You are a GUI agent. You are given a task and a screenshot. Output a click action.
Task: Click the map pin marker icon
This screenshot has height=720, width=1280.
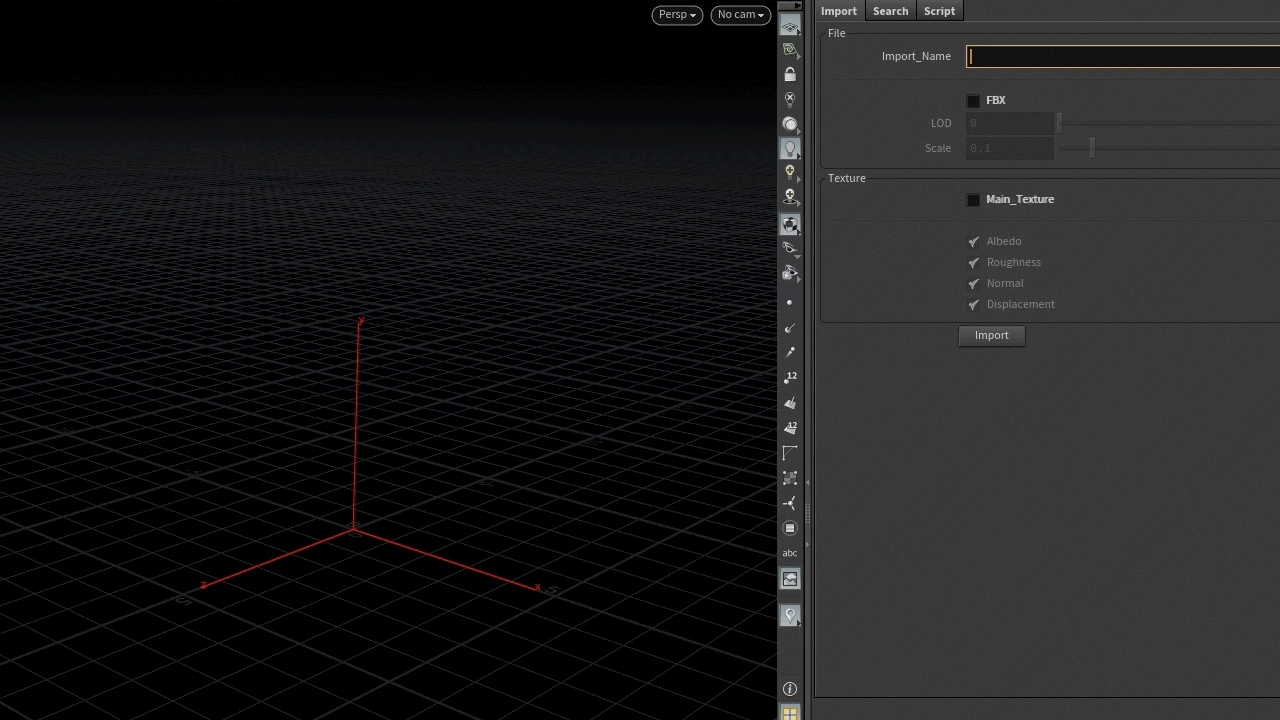point(790,616)
